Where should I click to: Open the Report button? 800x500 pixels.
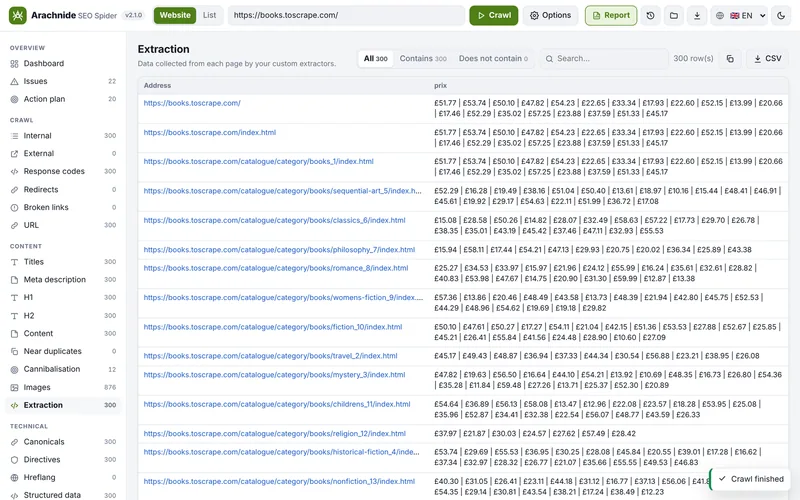click(611, 15)
